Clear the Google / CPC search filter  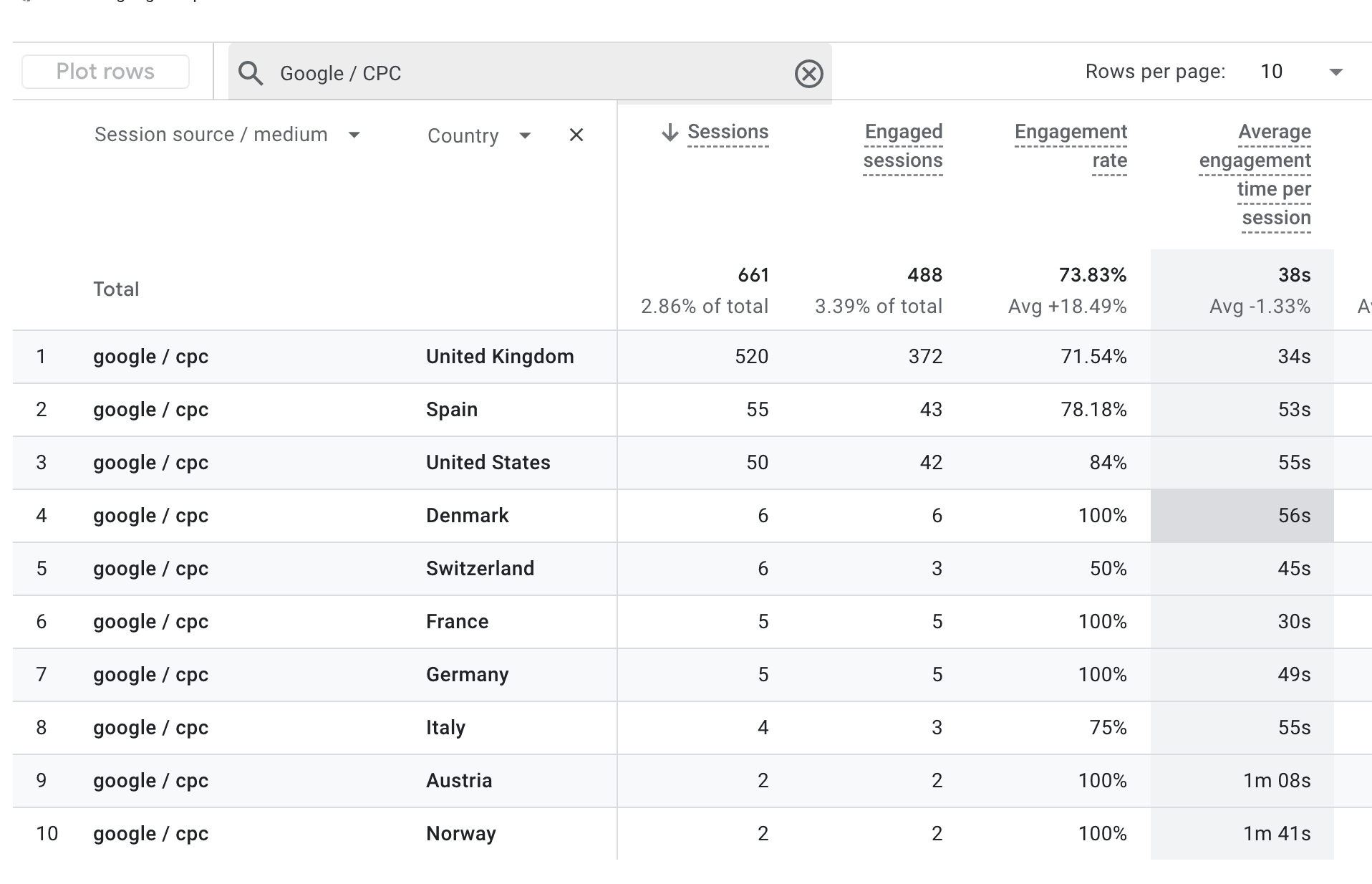pyautogui.click(x=808, y=72)
